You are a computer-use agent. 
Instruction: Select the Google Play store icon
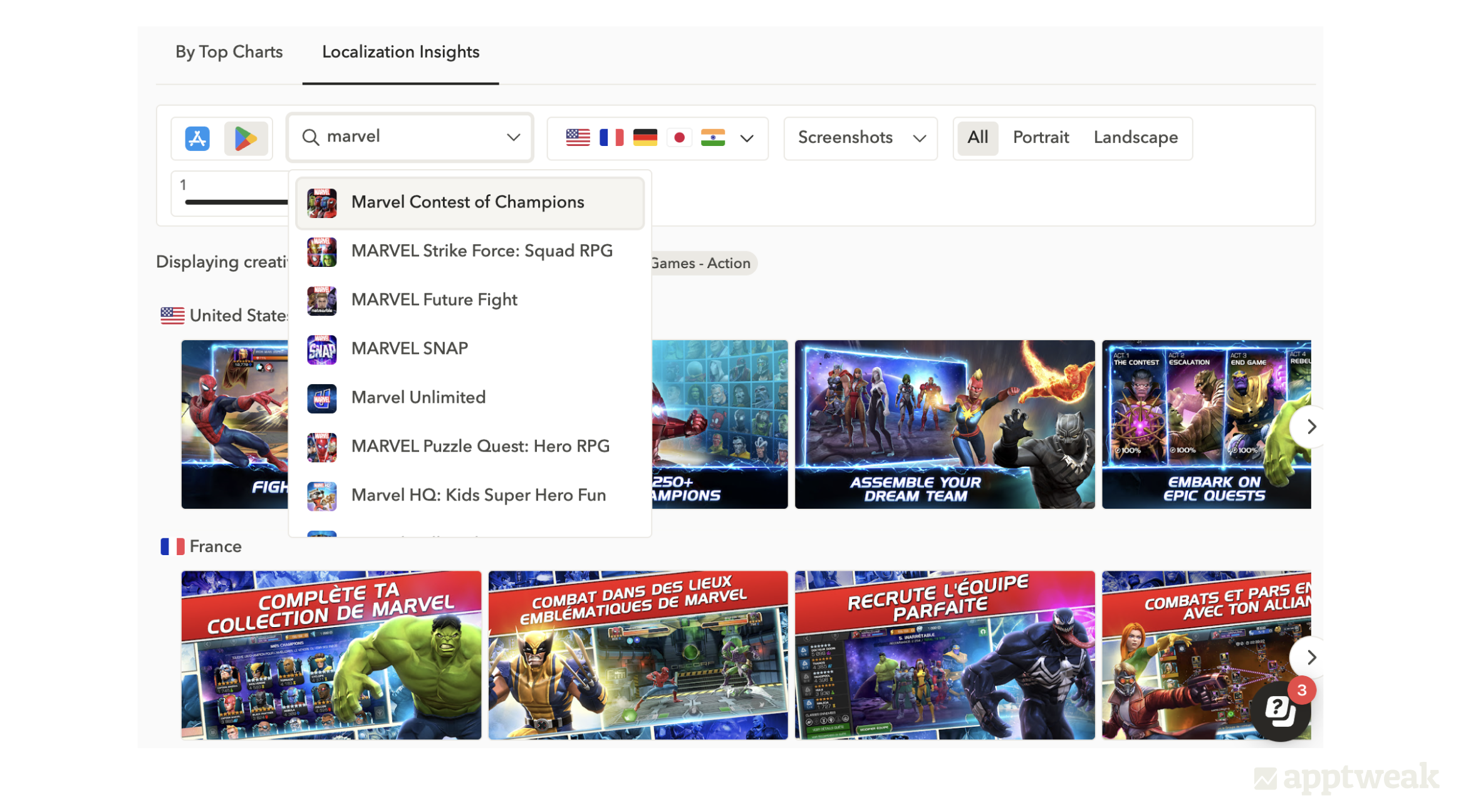246,138
